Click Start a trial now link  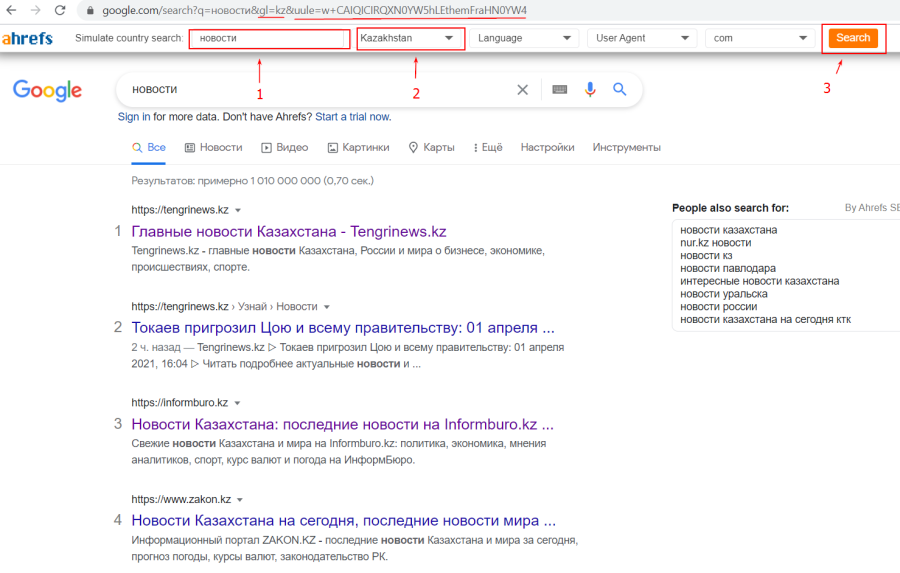(353, 117)
